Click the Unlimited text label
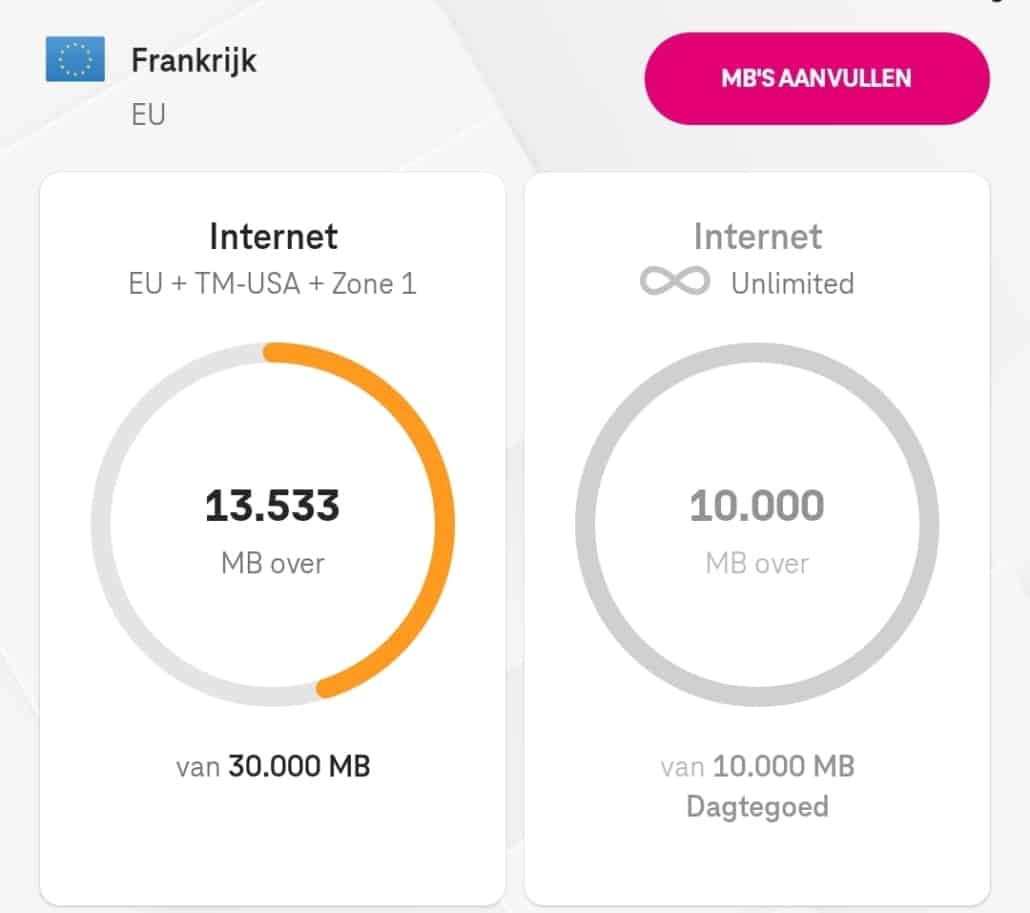Viewport: 1030px width, 913px height. tap(792, 283)
